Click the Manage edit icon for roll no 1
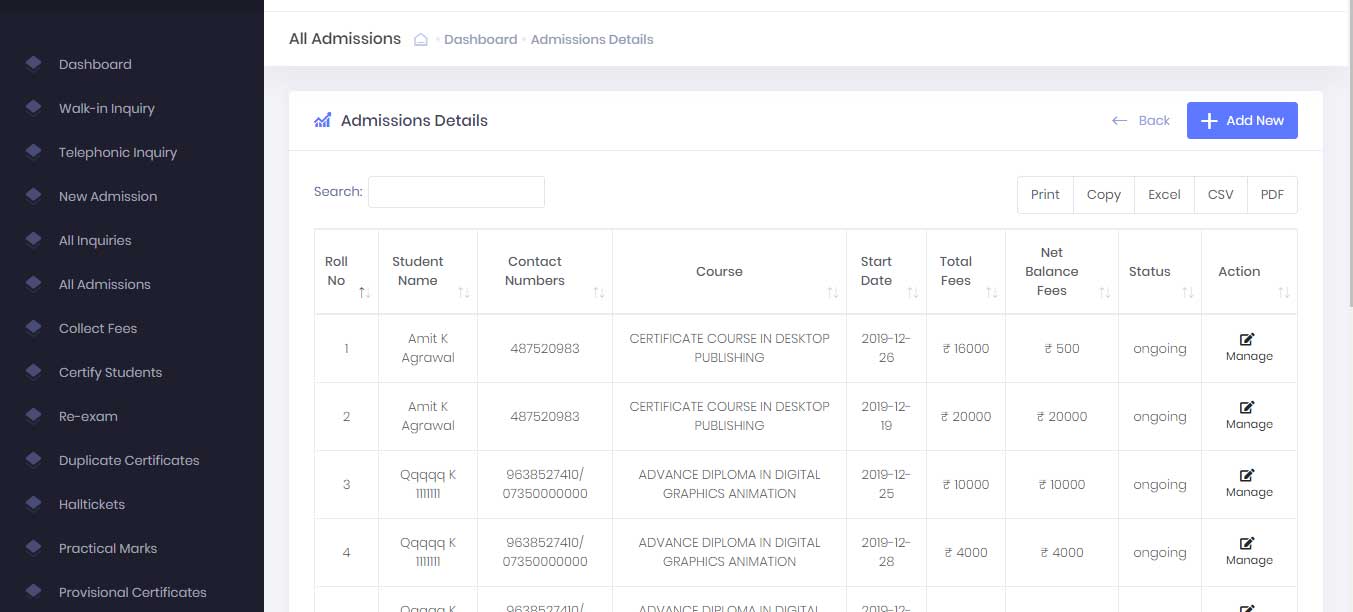The height and width of the screenshot is (612, 1353). coord(1247,339)
